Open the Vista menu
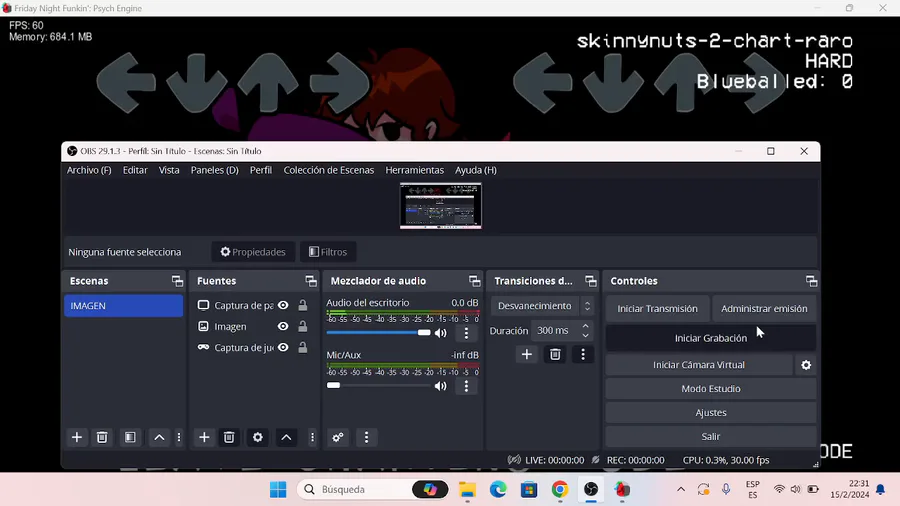Screen dimensions: 900x506 pos(169,170)
